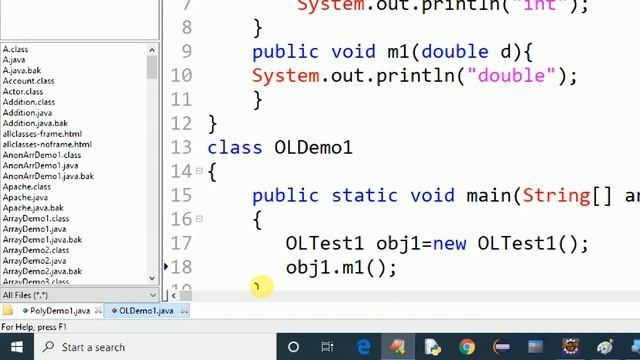Select Account.class in the file list
Screen dimensions: 640x360
(28, 81)
